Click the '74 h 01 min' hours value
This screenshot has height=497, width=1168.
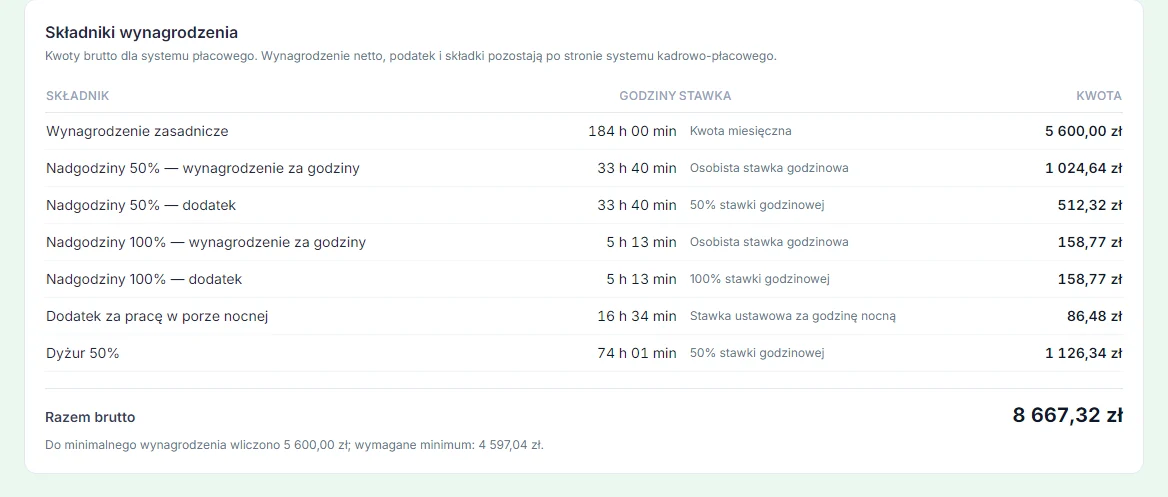point(637,353)
